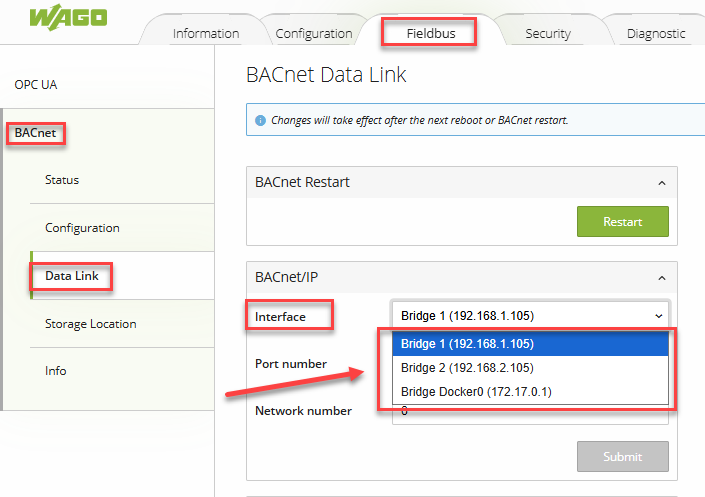The width and height of the screenshot is (705, 497).
Task: Select the Data Link menu entry
Action: point(71,276)
